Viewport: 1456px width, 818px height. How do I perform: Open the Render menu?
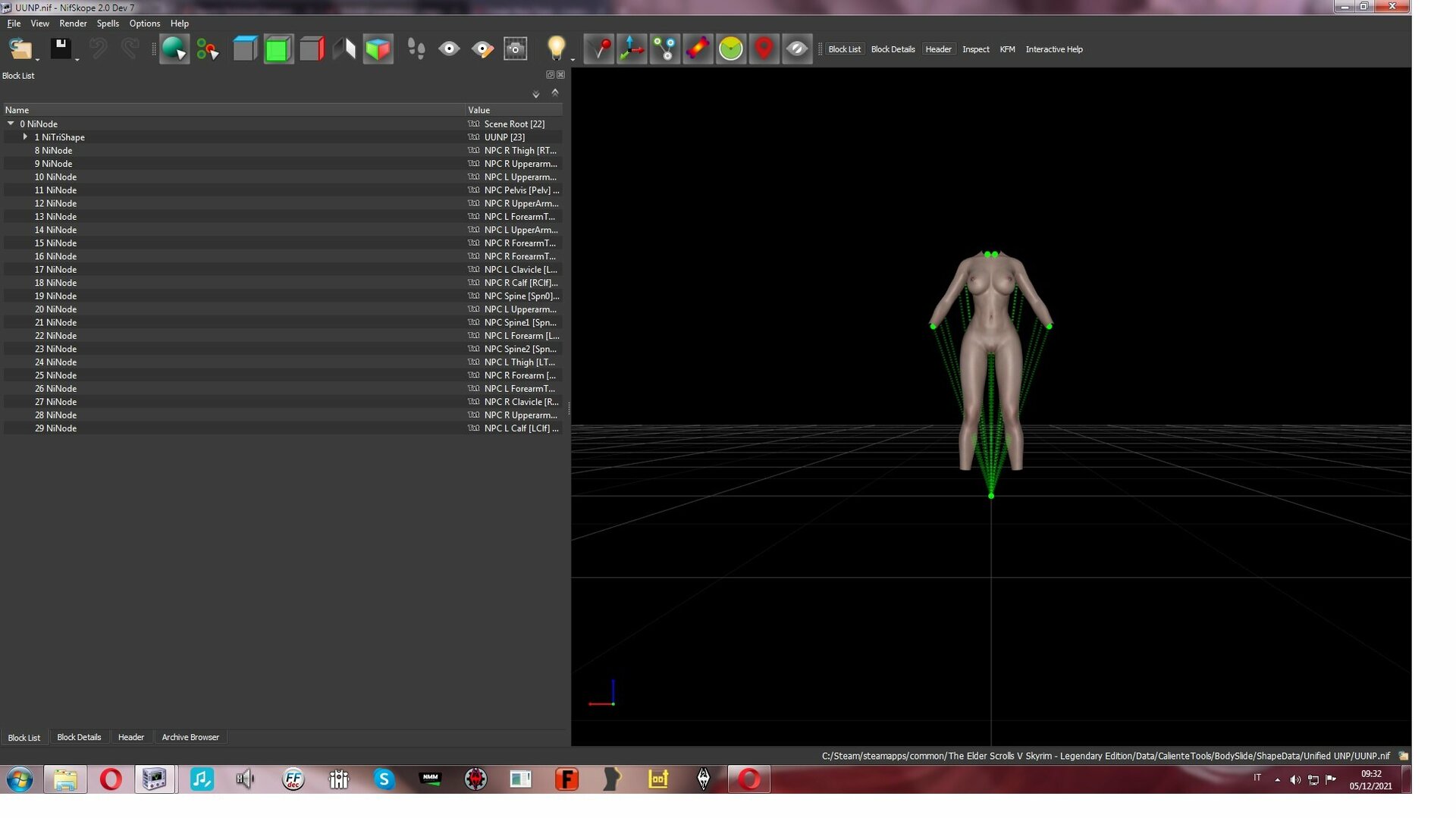pos(73,24)
